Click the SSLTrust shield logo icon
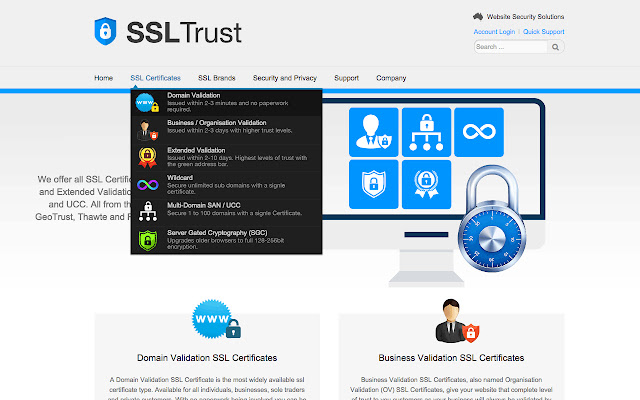The image size is (640, 400). tap(105, 31)
